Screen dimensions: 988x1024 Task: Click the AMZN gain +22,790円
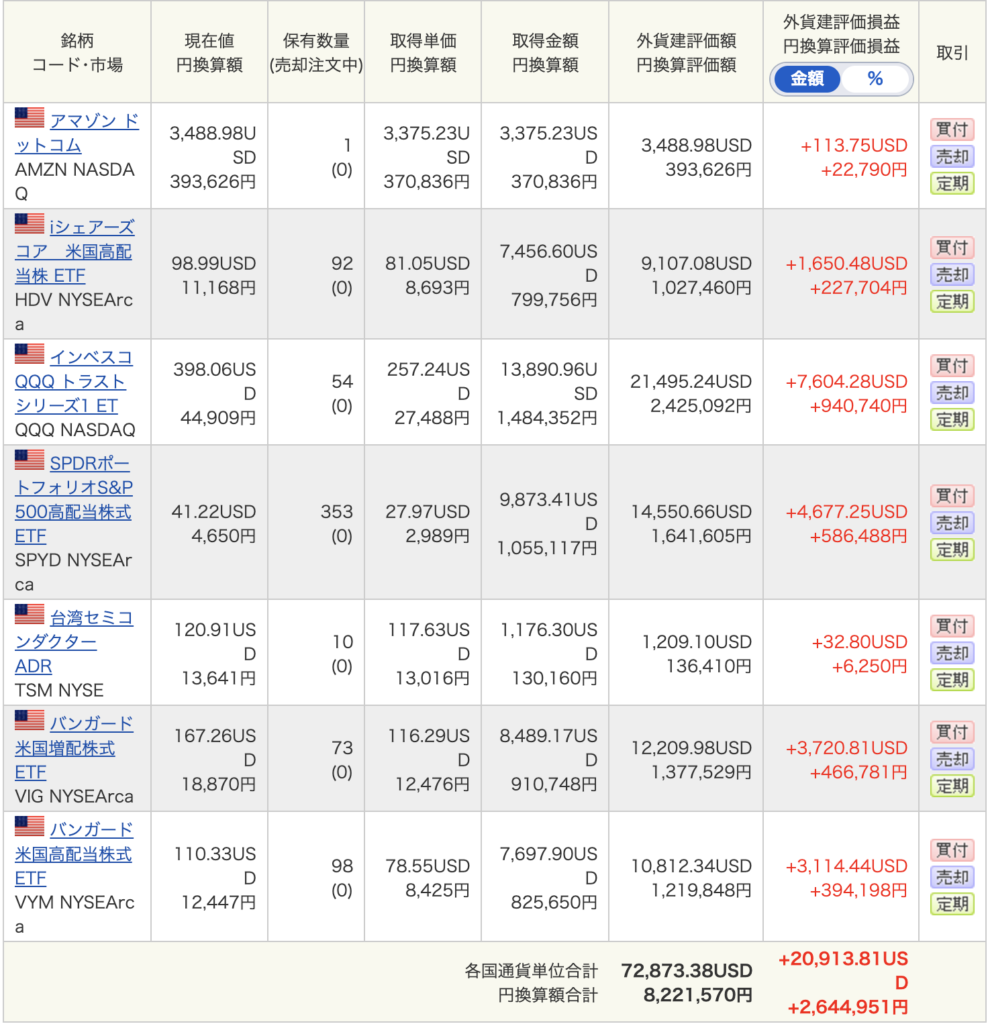pyautogui.click(x=864, y=170)
